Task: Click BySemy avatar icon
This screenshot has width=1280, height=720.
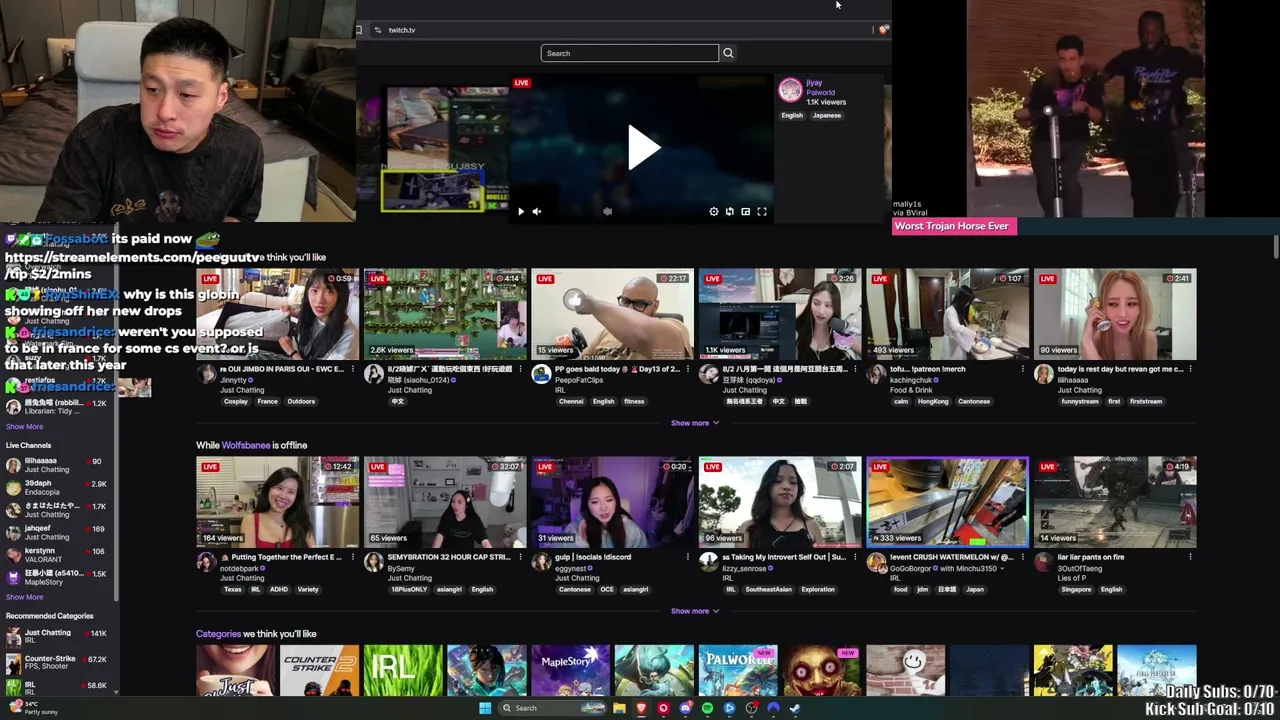Action: click(374, 562)
